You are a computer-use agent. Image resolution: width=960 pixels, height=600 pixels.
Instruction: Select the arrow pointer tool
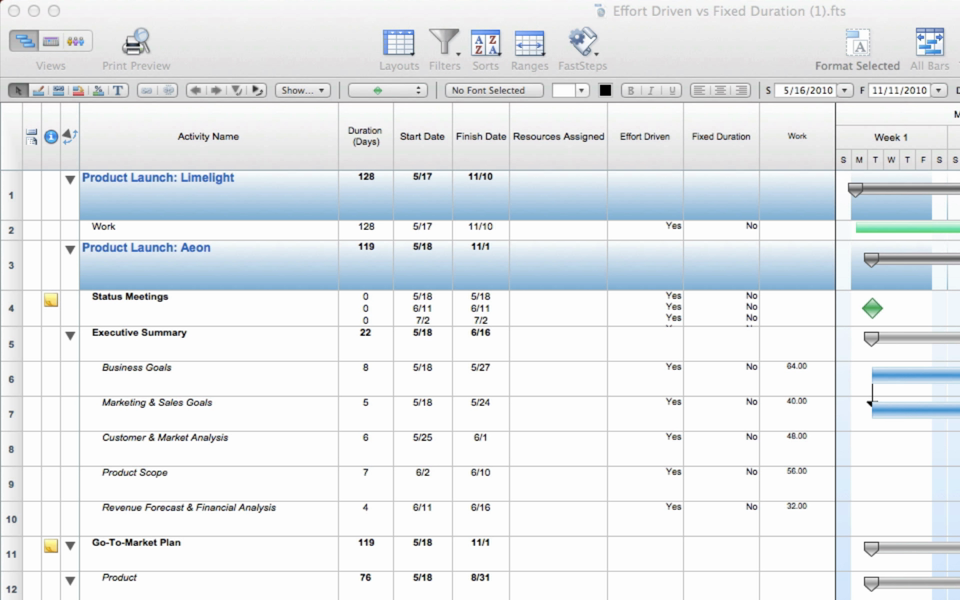tap(18, 91)
